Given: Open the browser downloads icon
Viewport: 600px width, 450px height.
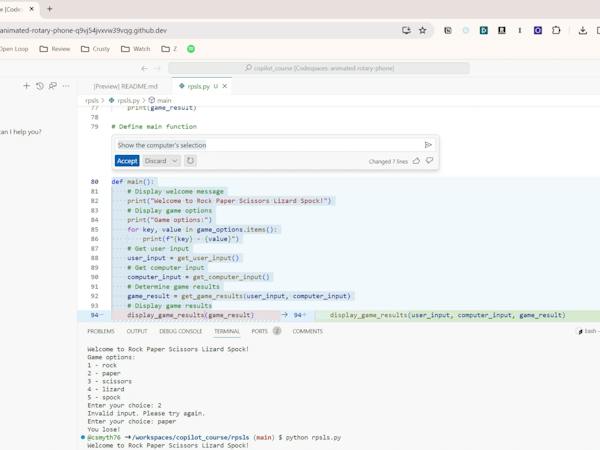Looking at the screenshot, I should click(x=582, y=30).
